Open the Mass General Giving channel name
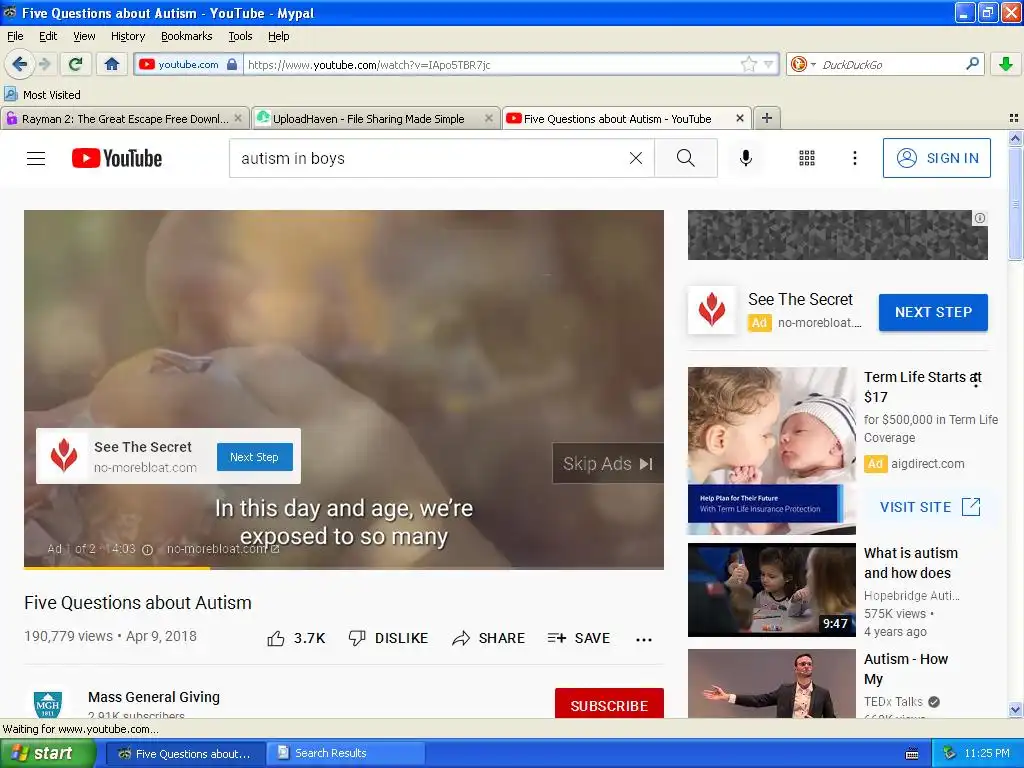Image resolution: width=1024 pixels, height=768 pixels. 154,697
